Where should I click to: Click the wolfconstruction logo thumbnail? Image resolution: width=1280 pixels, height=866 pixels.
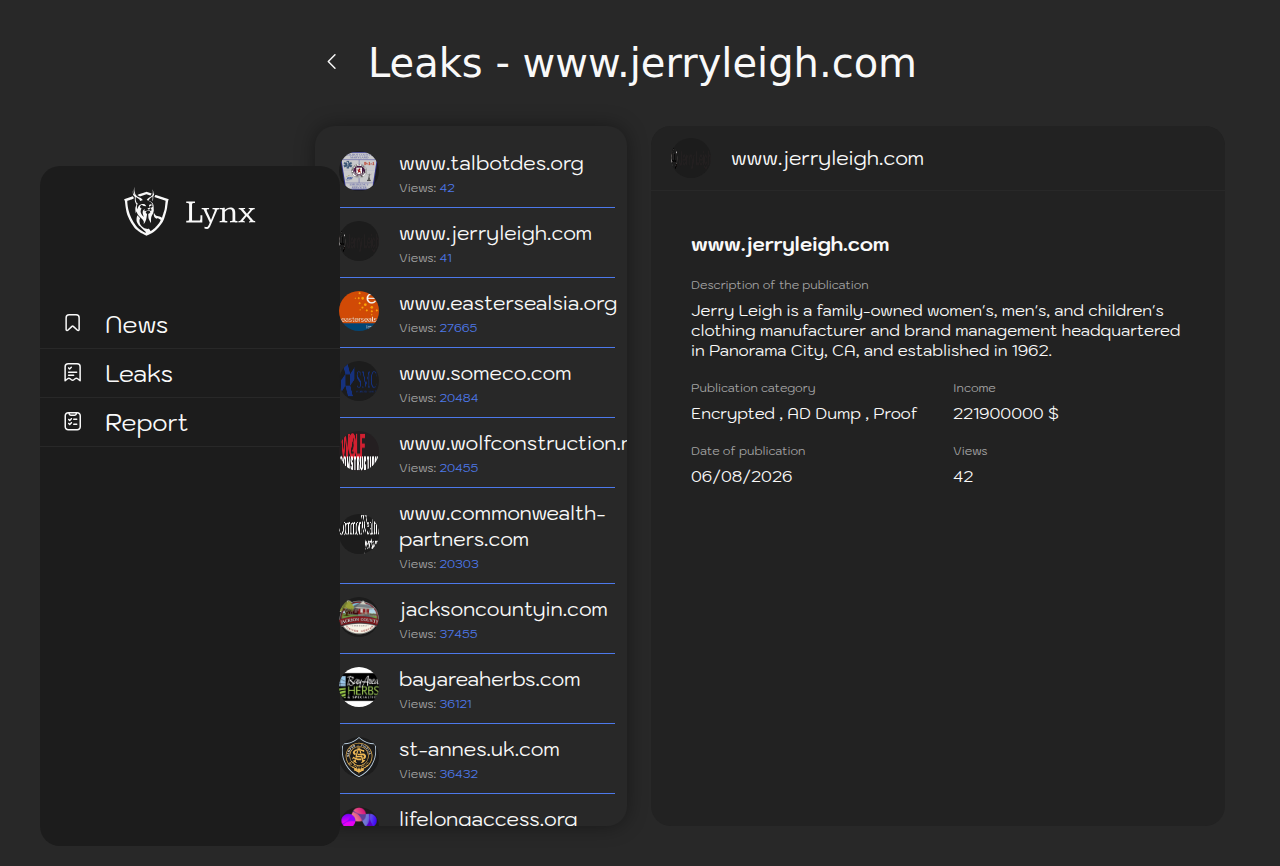[x=359, y=451]
